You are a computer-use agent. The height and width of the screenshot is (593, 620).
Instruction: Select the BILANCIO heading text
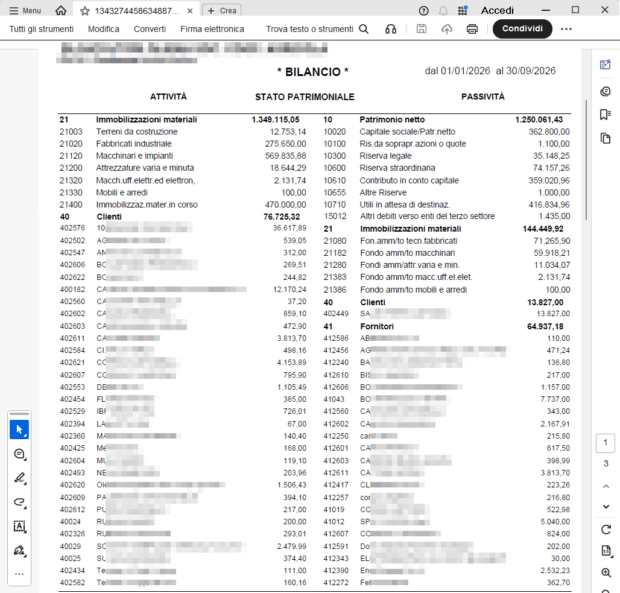(x=312, y=72)
